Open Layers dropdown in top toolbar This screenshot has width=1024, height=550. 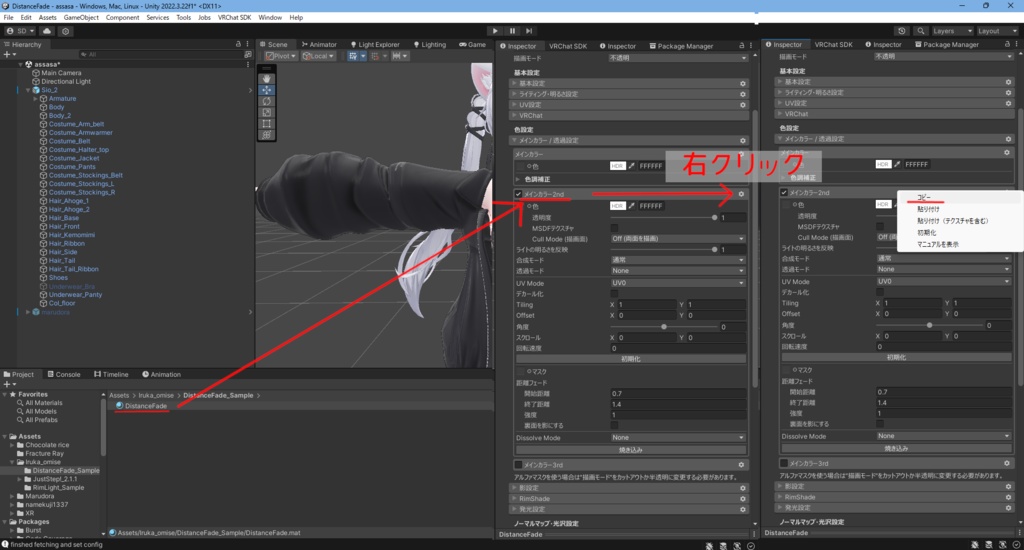click(x=952, y=31)
